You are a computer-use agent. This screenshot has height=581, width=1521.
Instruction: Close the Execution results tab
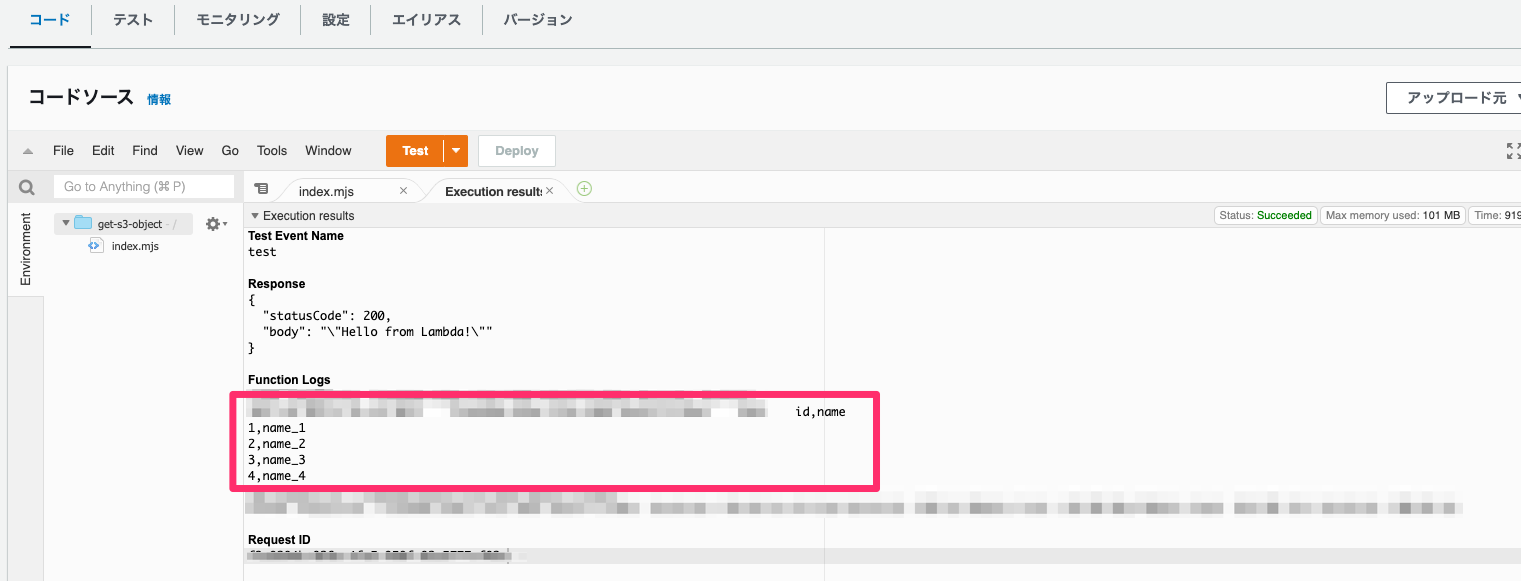(549, 190)
